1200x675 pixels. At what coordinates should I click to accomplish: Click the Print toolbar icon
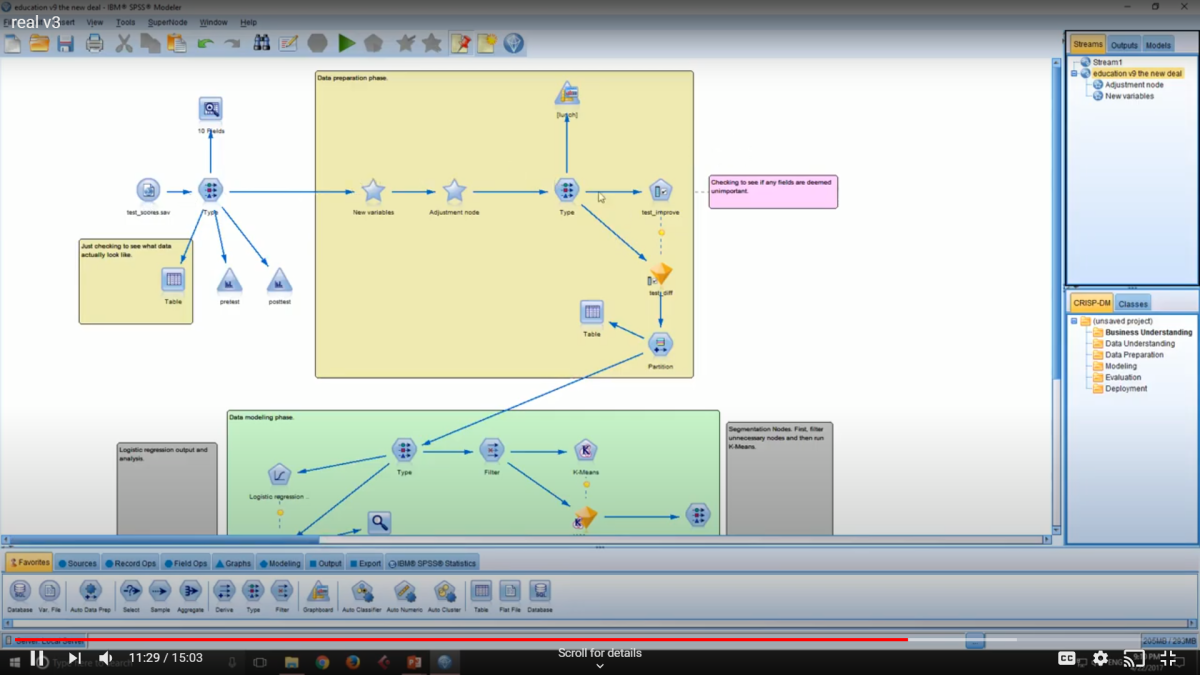tap(95, 43)
